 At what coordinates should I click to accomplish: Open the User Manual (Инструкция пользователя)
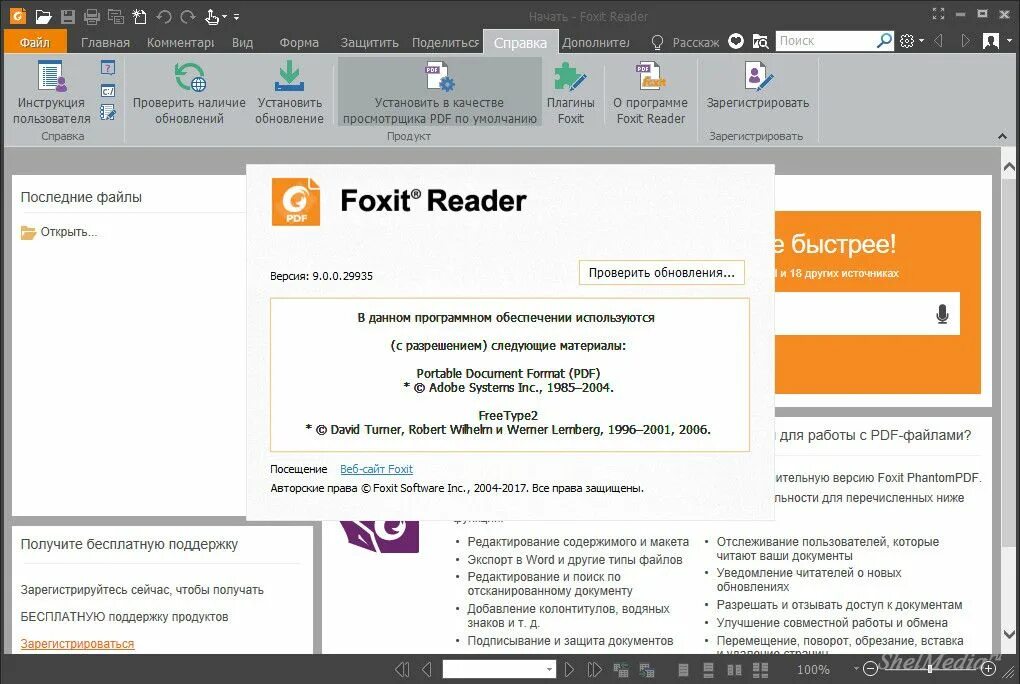click(x=51, y=92)
